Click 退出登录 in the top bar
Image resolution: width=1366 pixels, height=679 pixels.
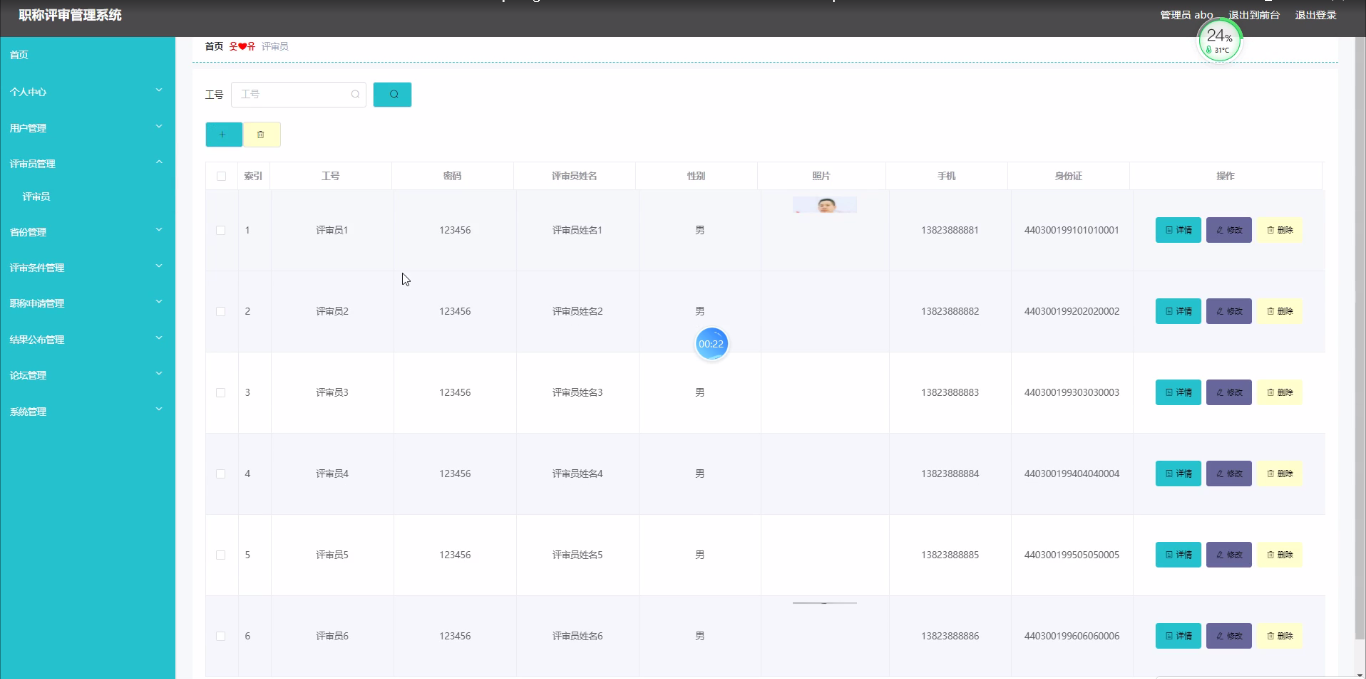point(1316,15)
